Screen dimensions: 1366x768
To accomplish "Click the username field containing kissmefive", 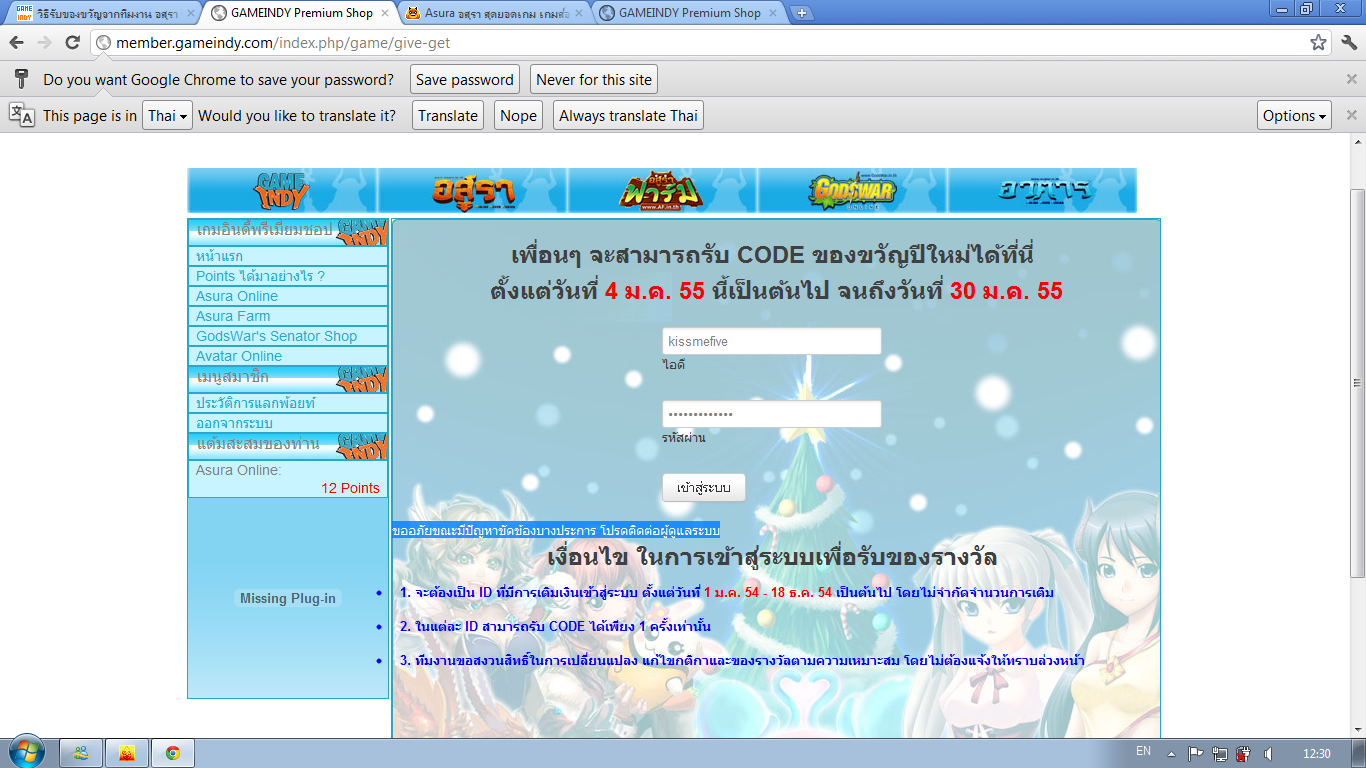I will (771, 341).
